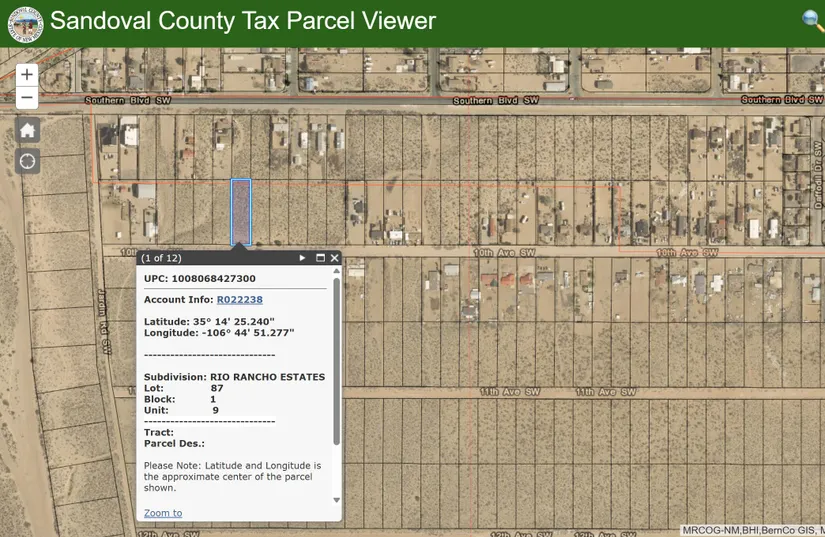Click the Sandoval County seal logo
The image size is (825, 537).
(23, 22)
